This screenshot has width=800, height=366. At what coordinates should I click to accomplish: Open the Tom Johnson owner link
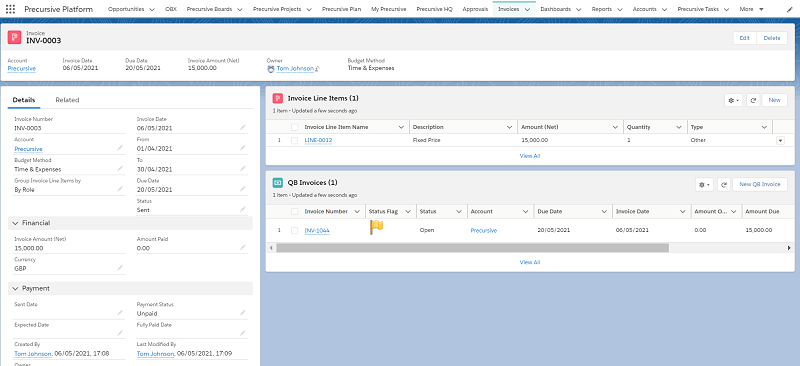[295, 68]
